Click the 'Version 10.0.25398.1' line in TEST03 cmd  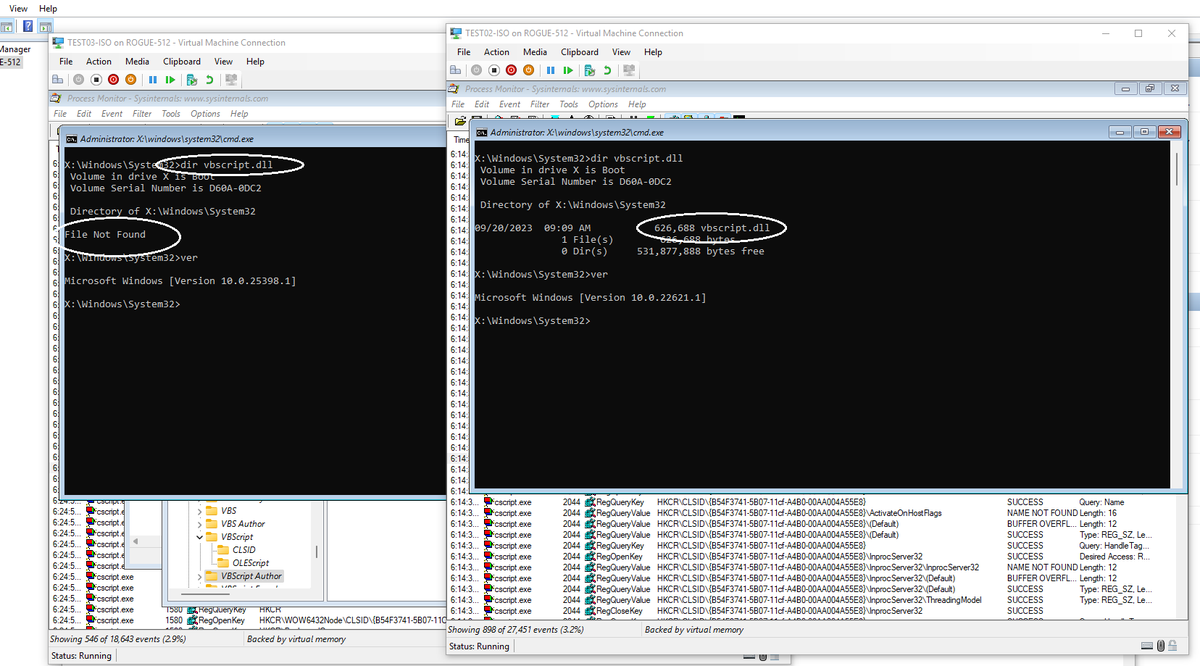coord(180,281)
